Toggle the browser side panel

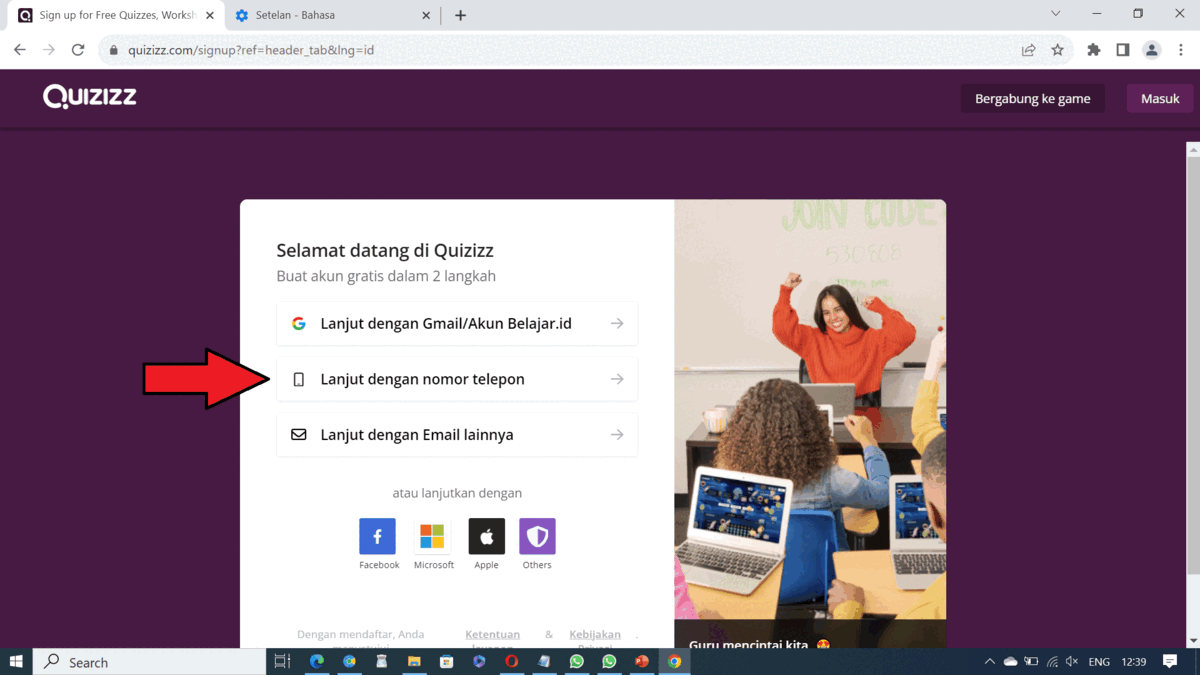pyautogui.click(x=1123, y=50)
